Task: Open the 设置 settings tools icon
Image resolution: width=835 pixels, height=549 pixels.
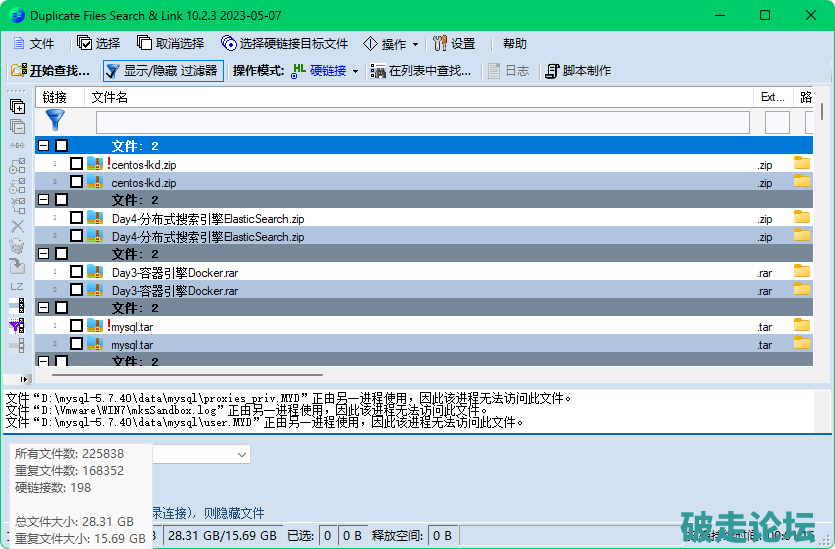Action: [453, 44]
